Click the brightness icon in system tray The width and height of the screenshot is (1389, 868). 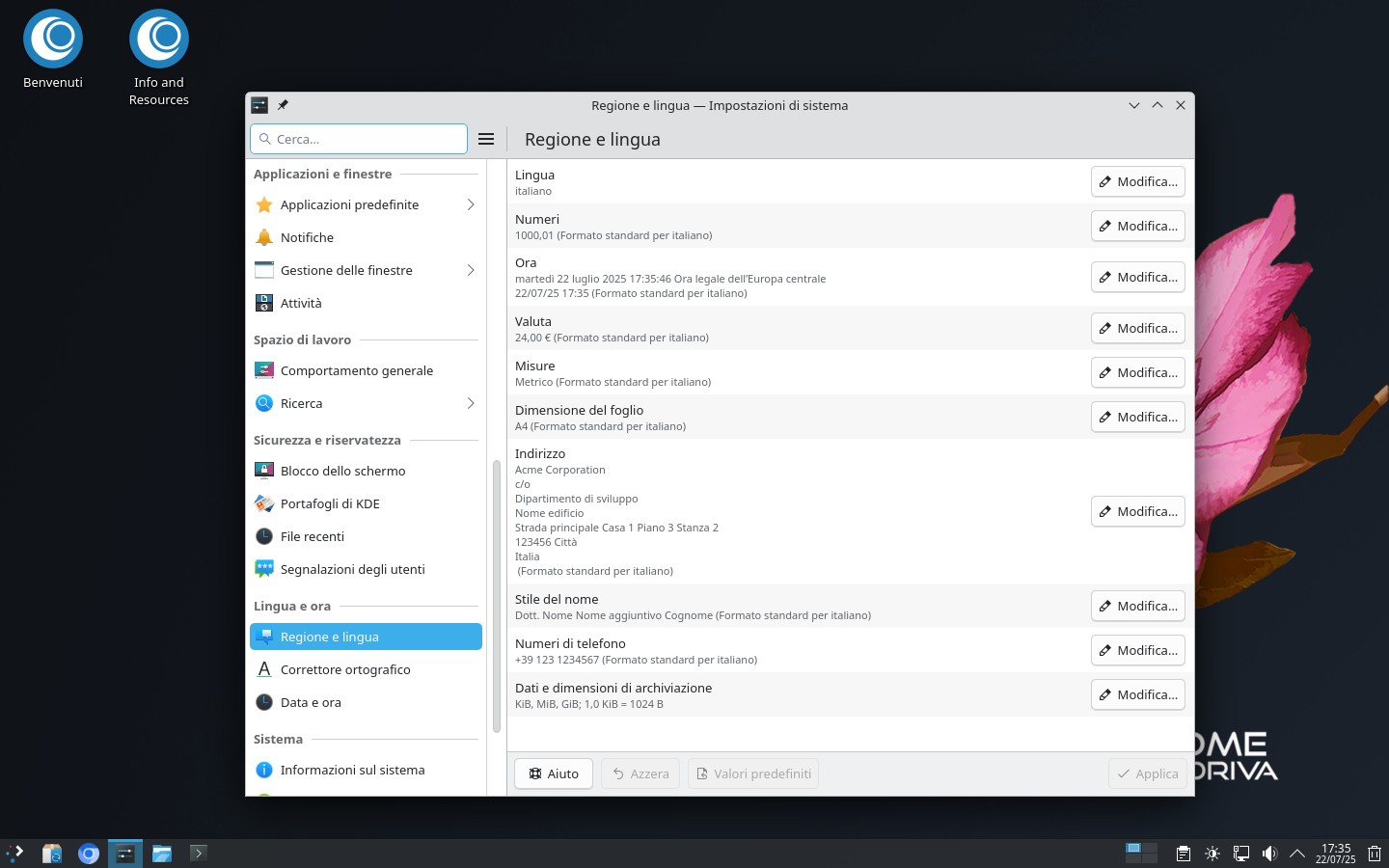[x=1212, y=854]
